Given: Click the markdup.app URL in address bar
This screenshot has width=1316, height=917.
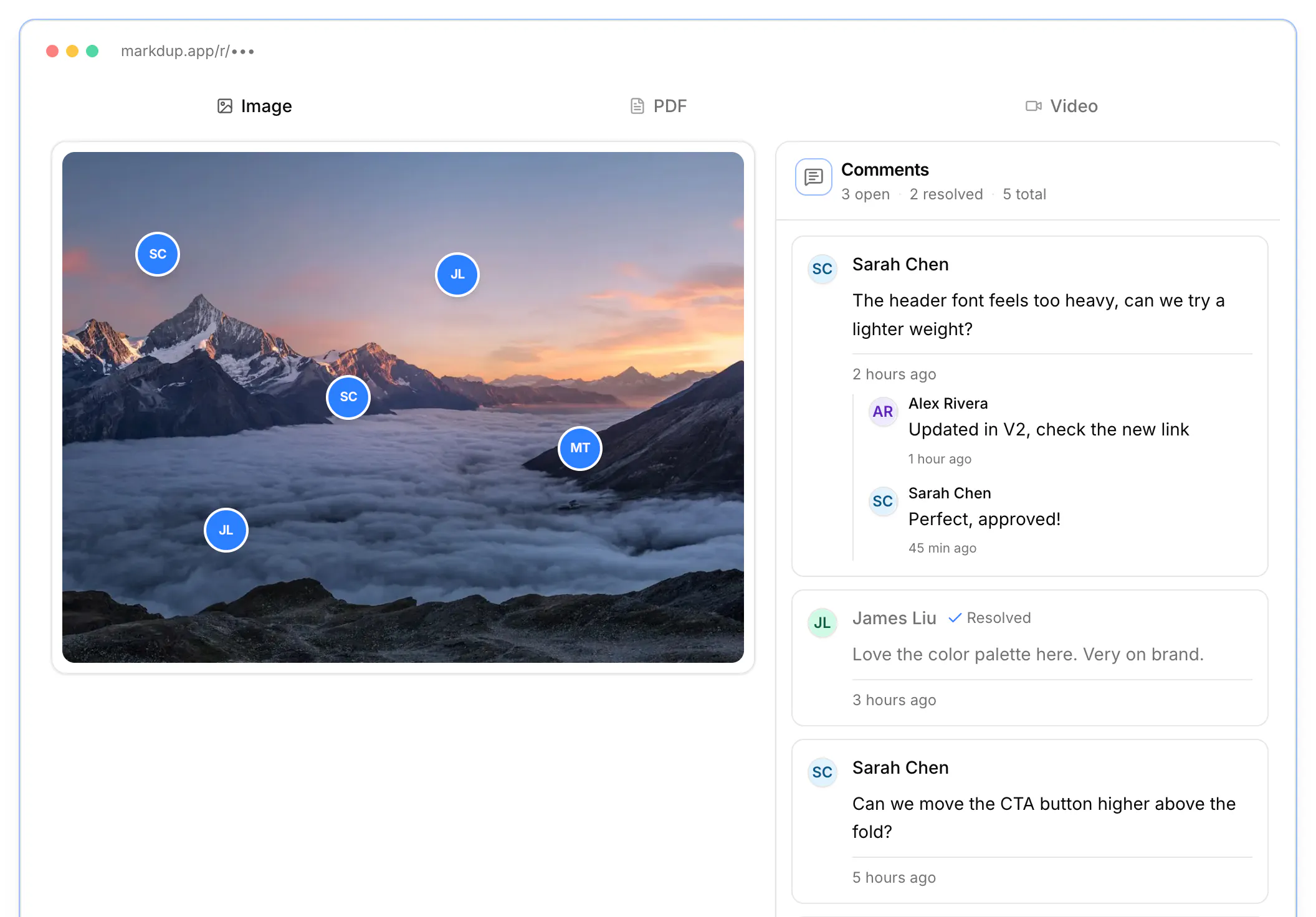Looking at the screenshot, I should [188, 51].
